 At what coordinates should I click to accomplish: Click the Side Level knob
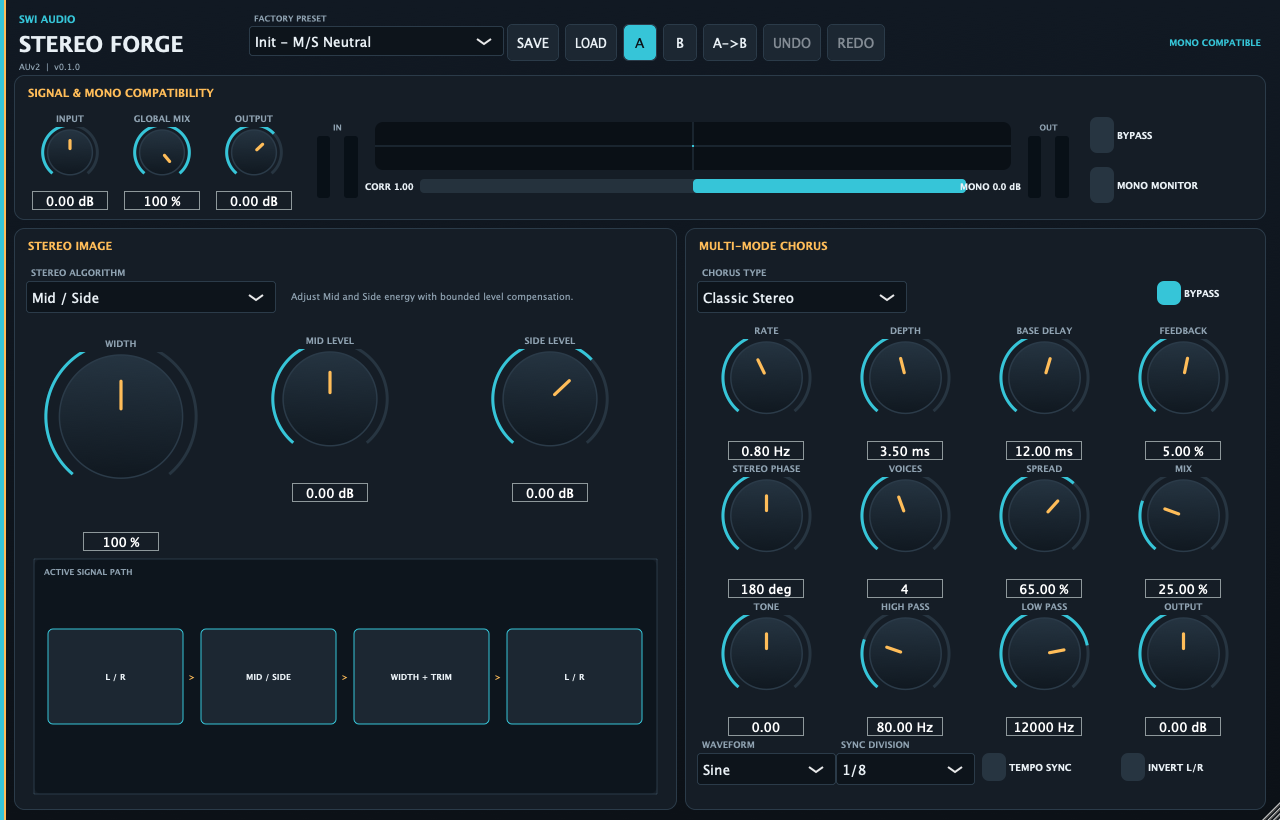click(550, 398)
